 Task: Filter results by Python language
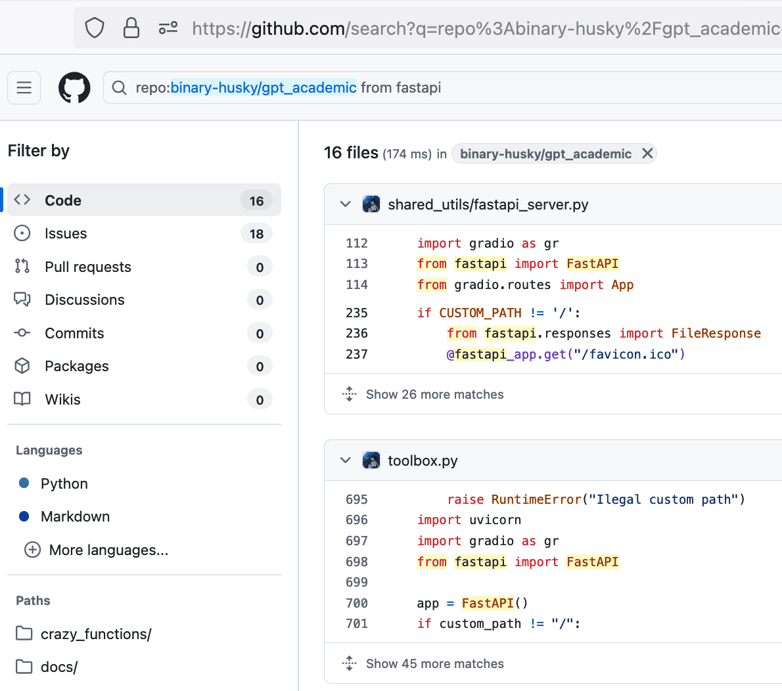pos(64,483)
